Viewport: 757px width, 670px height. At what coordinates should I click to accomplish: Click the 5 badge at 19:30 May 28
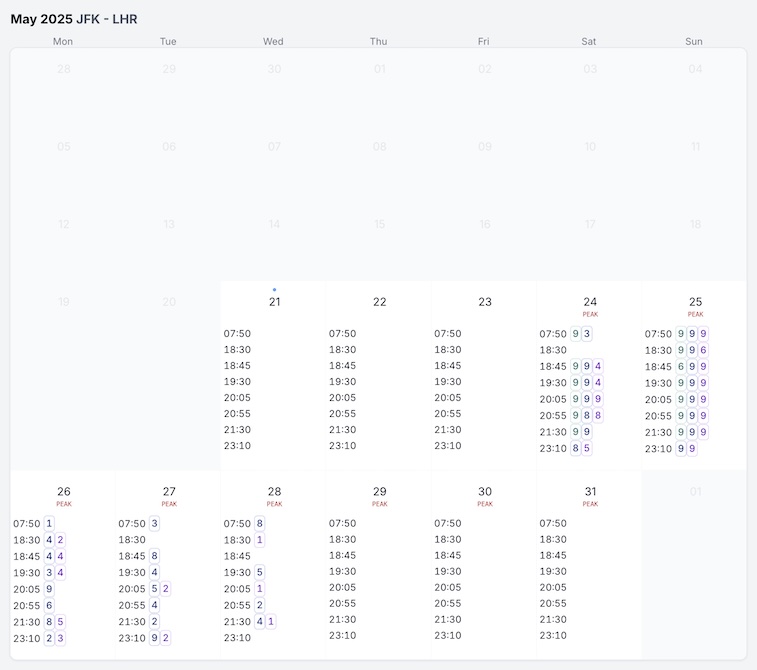(259, 572)
